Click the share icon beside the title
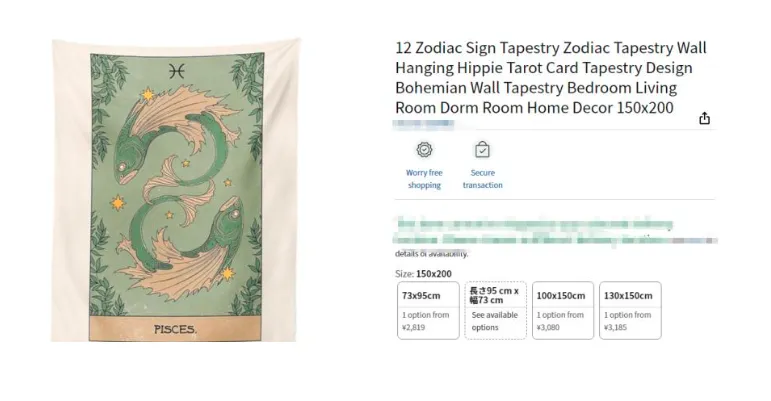 point(705,118)
